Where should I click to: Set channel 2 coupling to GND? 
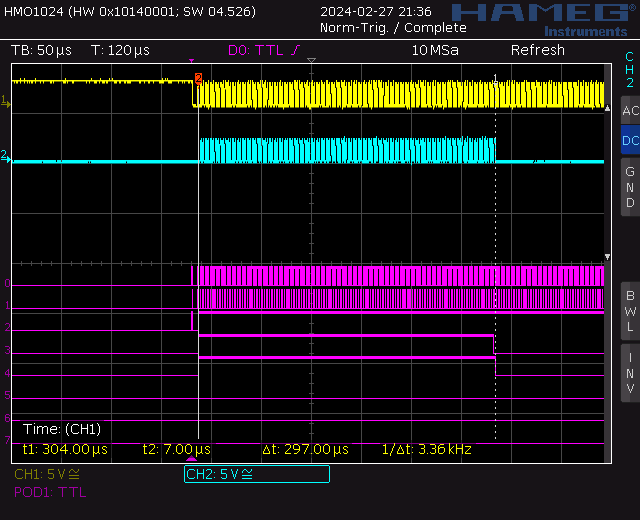[x=630, y=187]
